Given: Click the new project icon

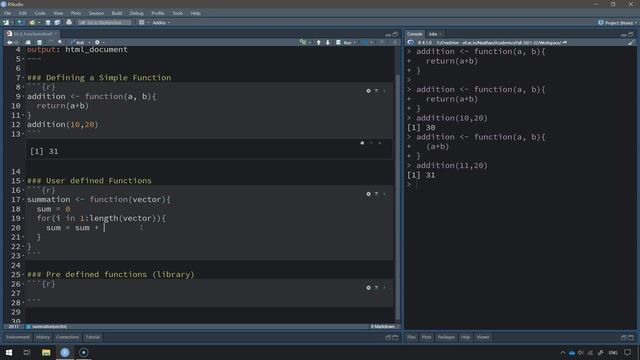Looking at the screenshot, I should point(20,22).
